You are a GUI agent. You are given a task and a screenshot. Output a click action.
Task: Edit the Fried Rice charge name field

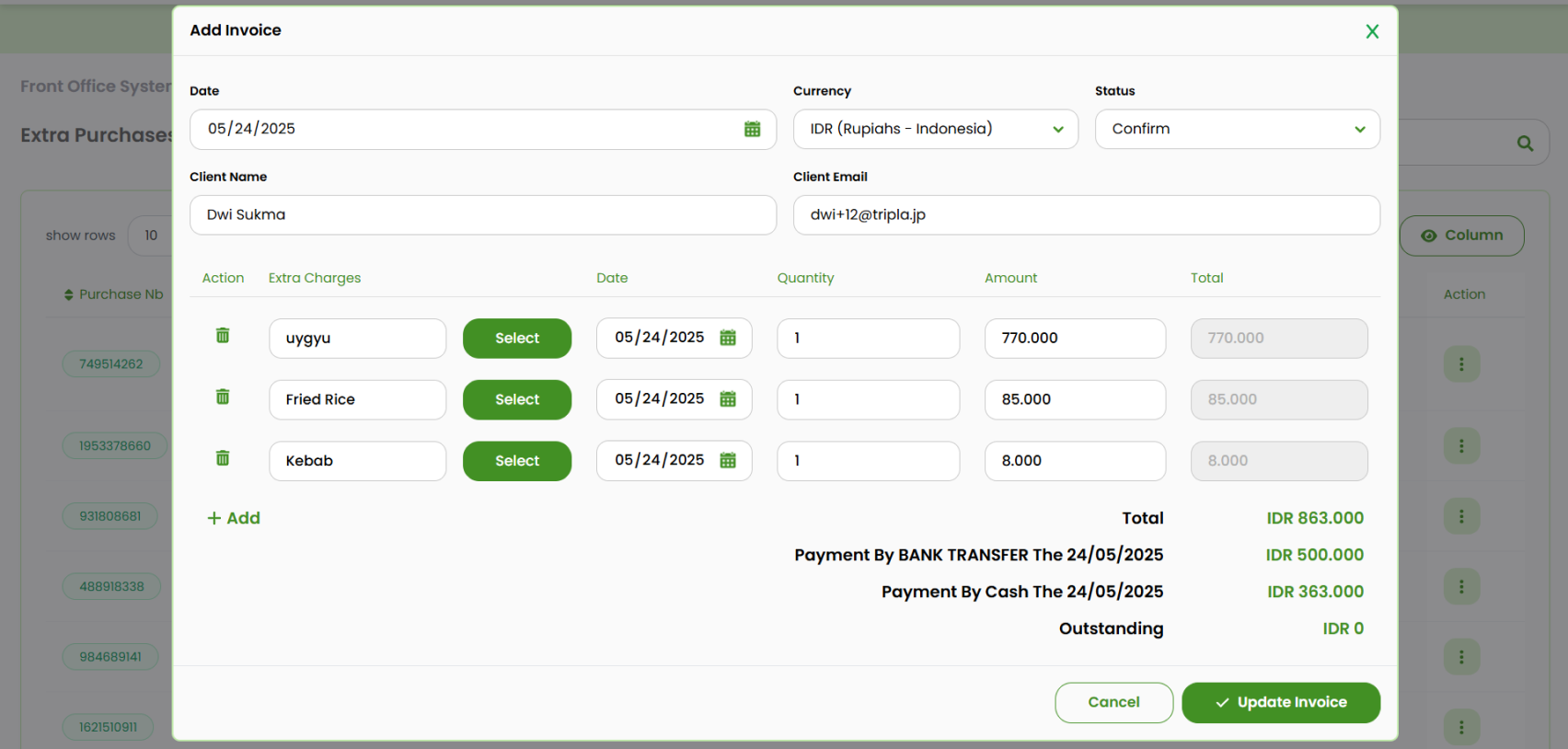click(x=357, y=399)
